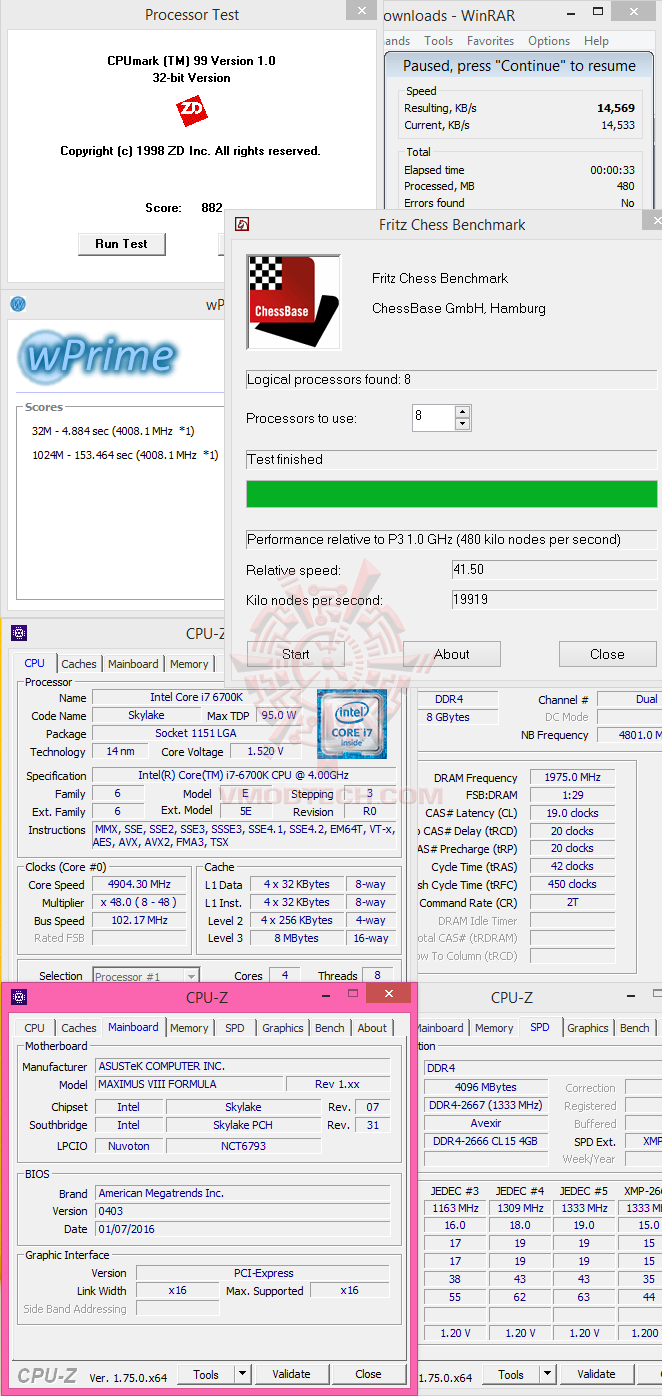Click Core Speed value 4904.30 MHz
Image resolution: width=662 pixels, height=1396 pixels.
140,884
